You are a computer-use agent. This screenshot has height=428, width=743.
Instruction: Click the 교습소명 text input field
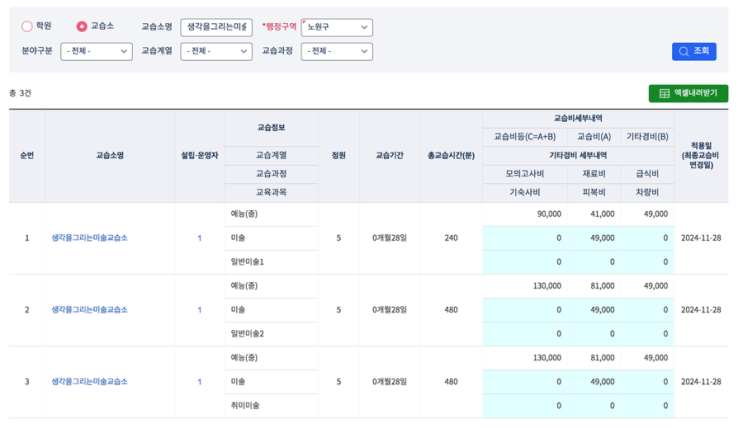[216, 27]
